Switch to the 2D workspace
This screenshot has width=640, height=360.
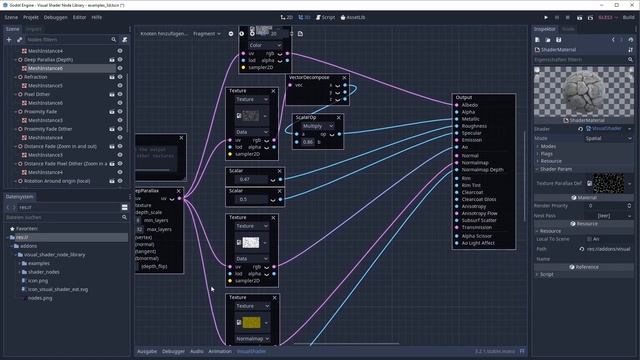[x=287, y=18]
